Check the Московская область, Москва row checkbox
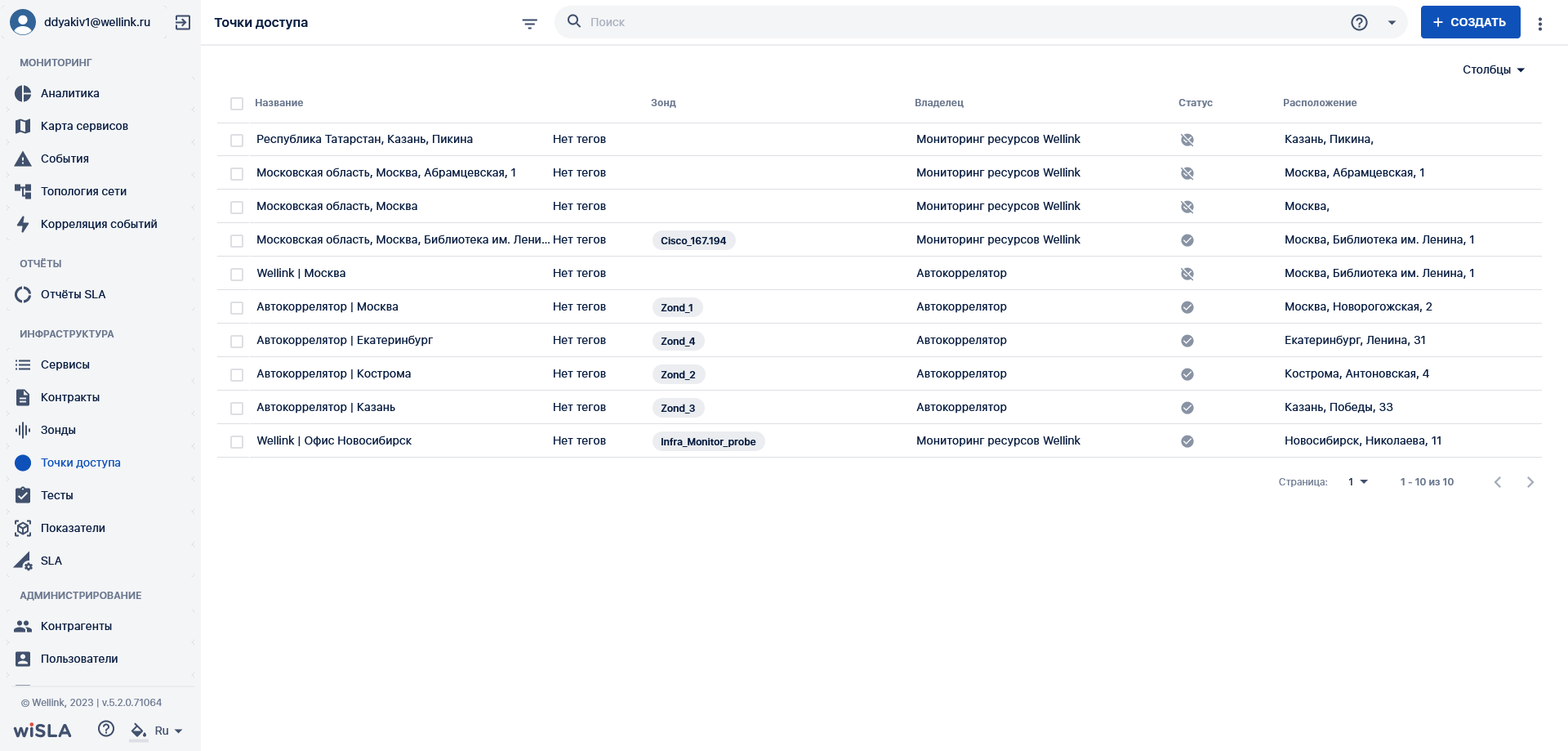Image resolution: width=1568 pixels, height=751 pixels. [x=237, y=208]
